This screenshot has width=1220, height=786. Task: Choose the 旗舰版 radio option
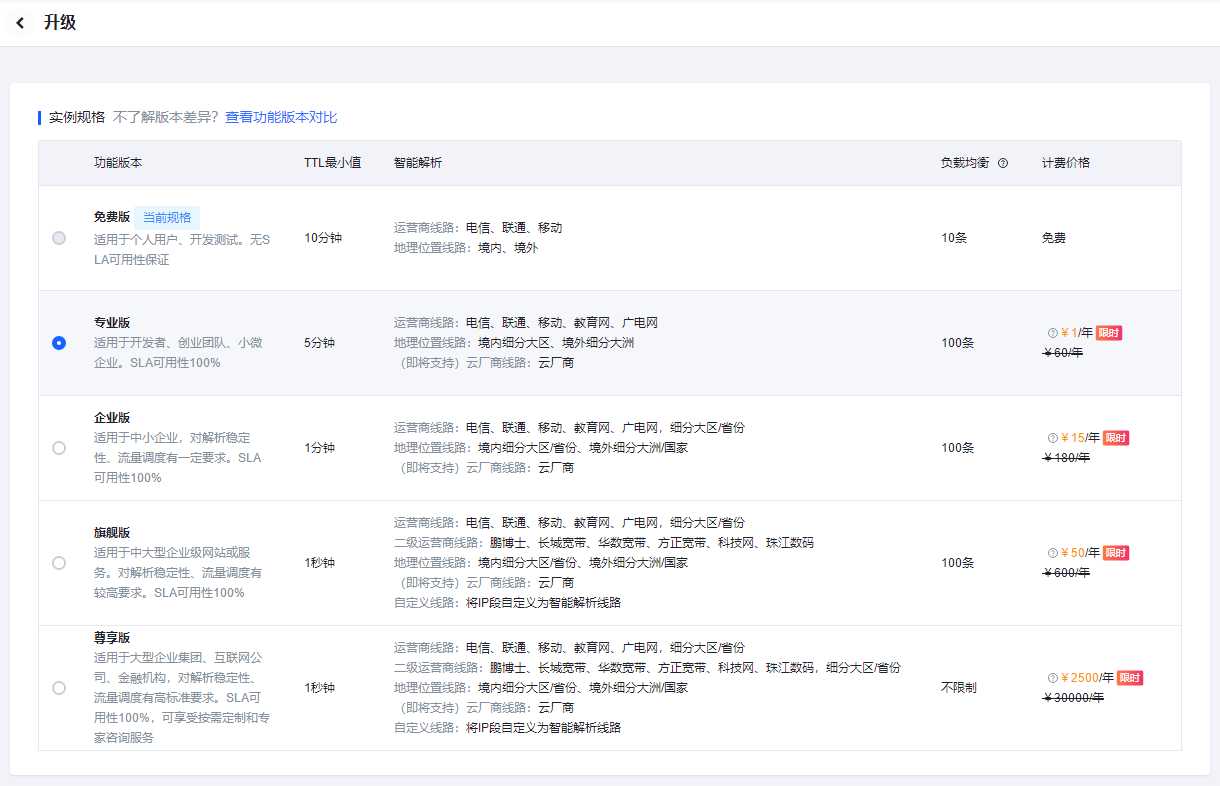click(x=59, y=563)
